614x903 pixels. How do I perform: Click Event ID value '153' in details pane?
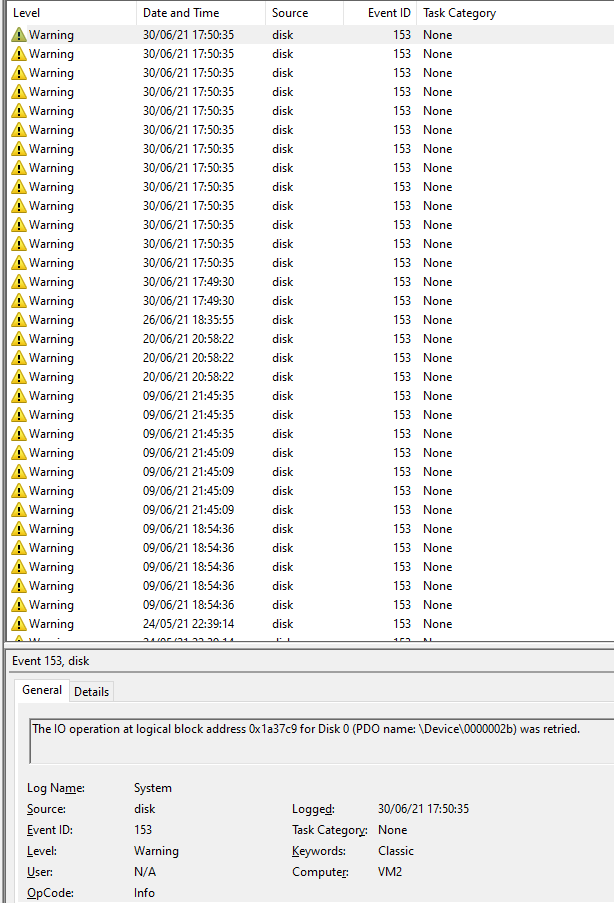143,830
